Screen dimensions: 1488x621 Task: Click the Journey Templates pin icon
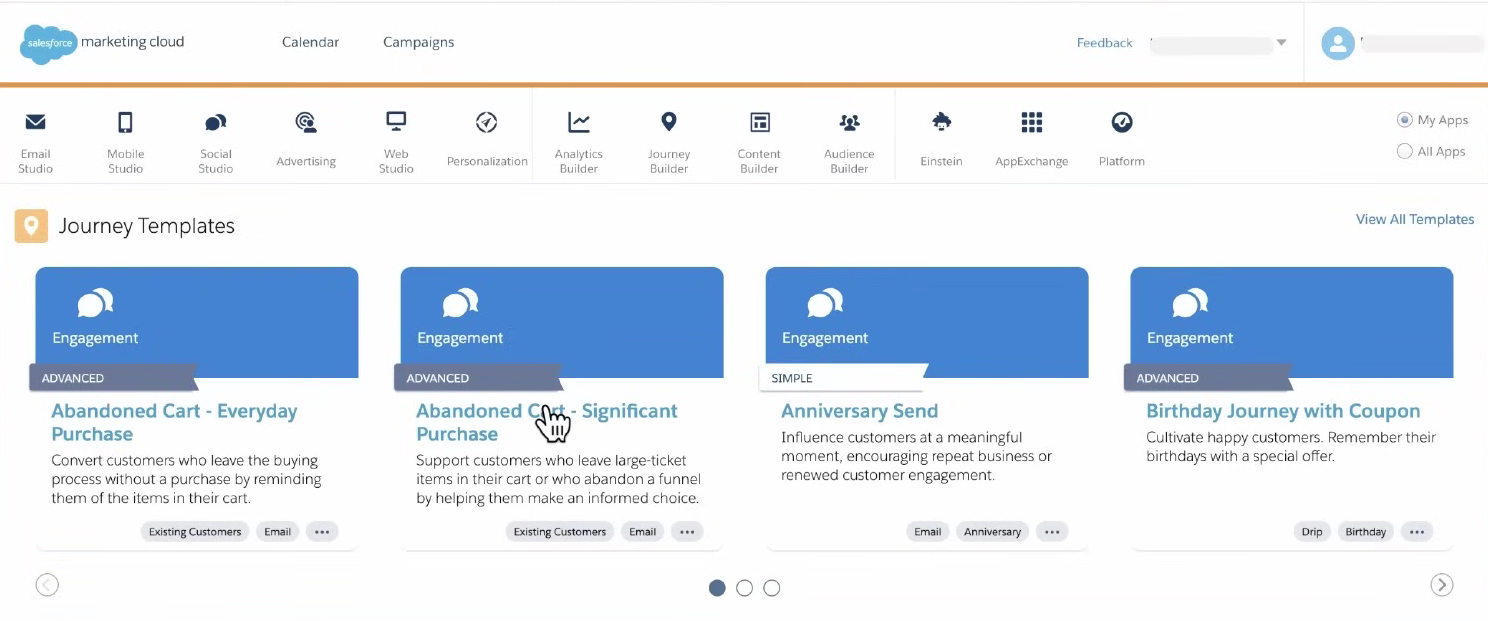[31, 226]
